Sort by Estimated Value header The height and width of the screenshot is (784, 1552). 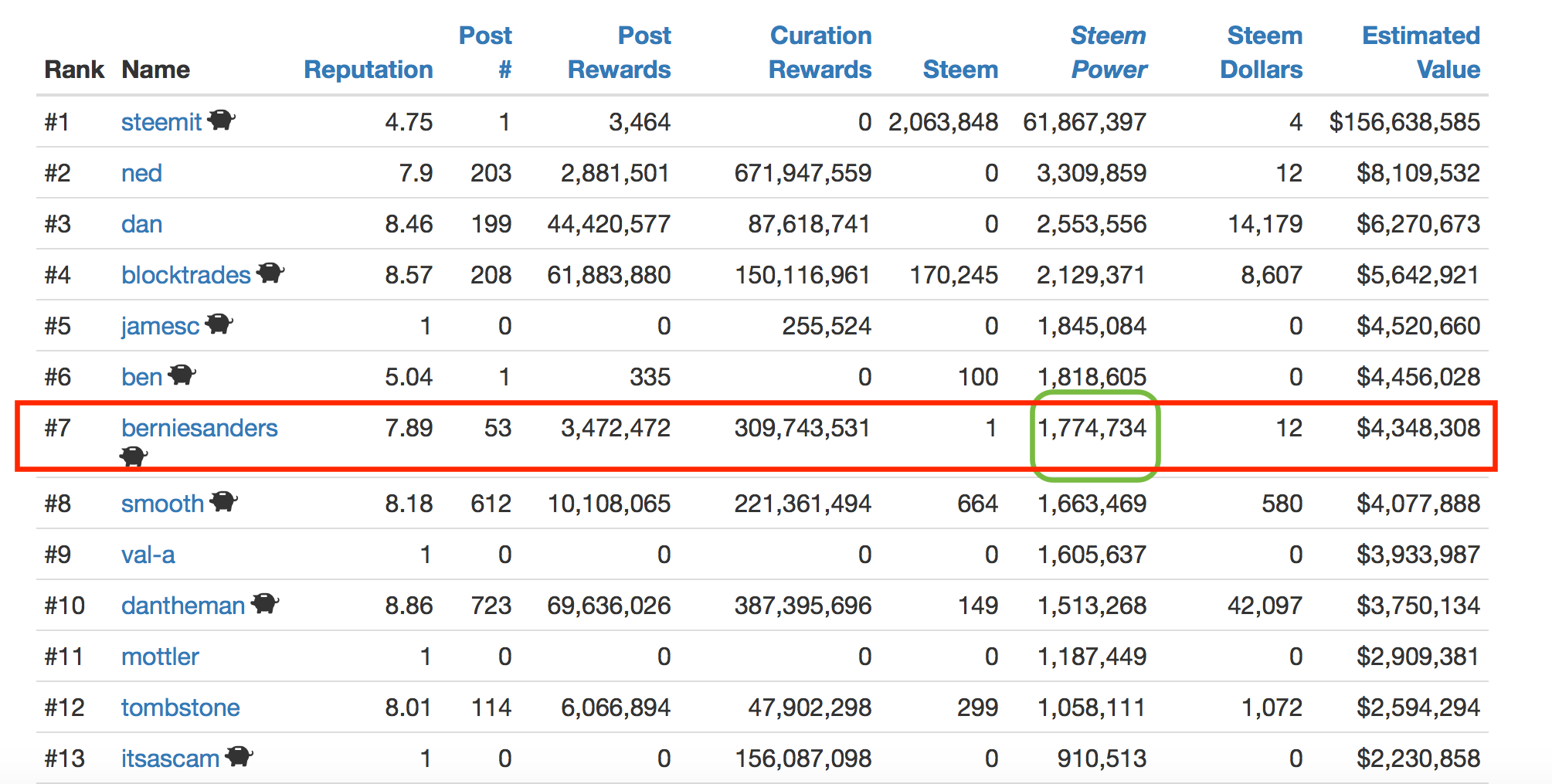click(x=1421, y=52)
